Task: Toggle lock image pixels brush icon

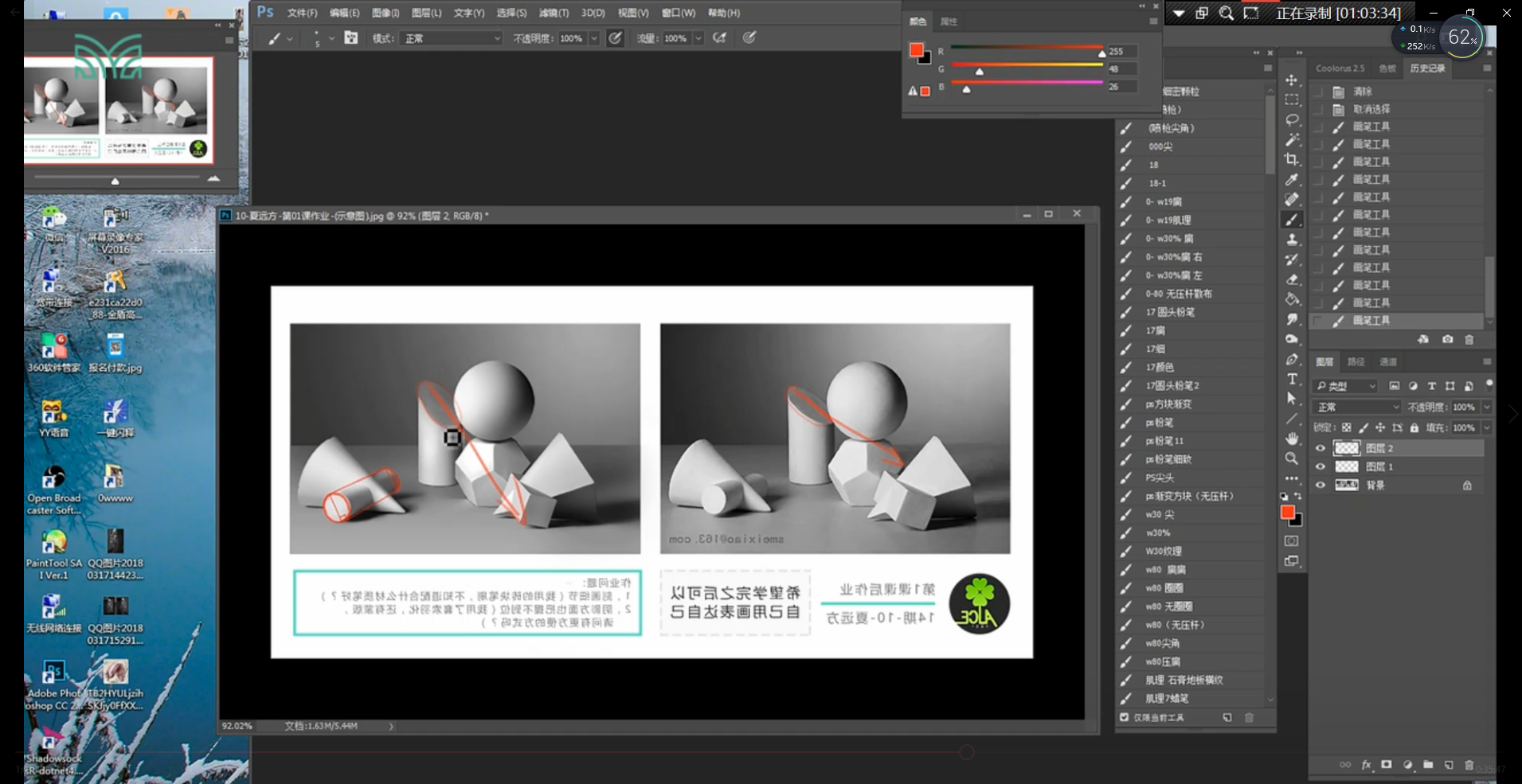Action: tap(1364, 427)
